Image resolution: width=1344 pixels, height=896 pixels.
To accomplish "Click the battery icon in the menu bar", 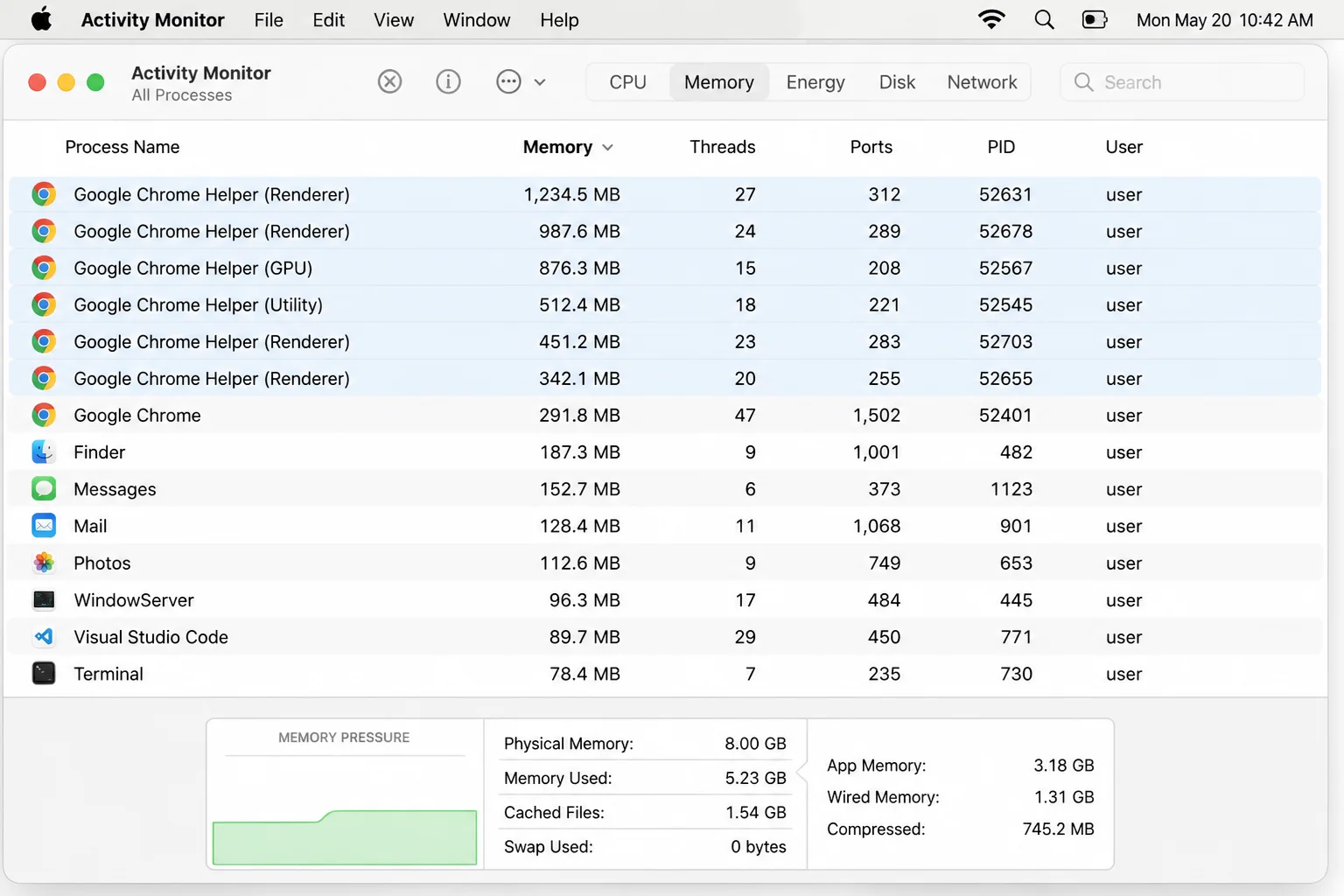I will coord(1095,19).
